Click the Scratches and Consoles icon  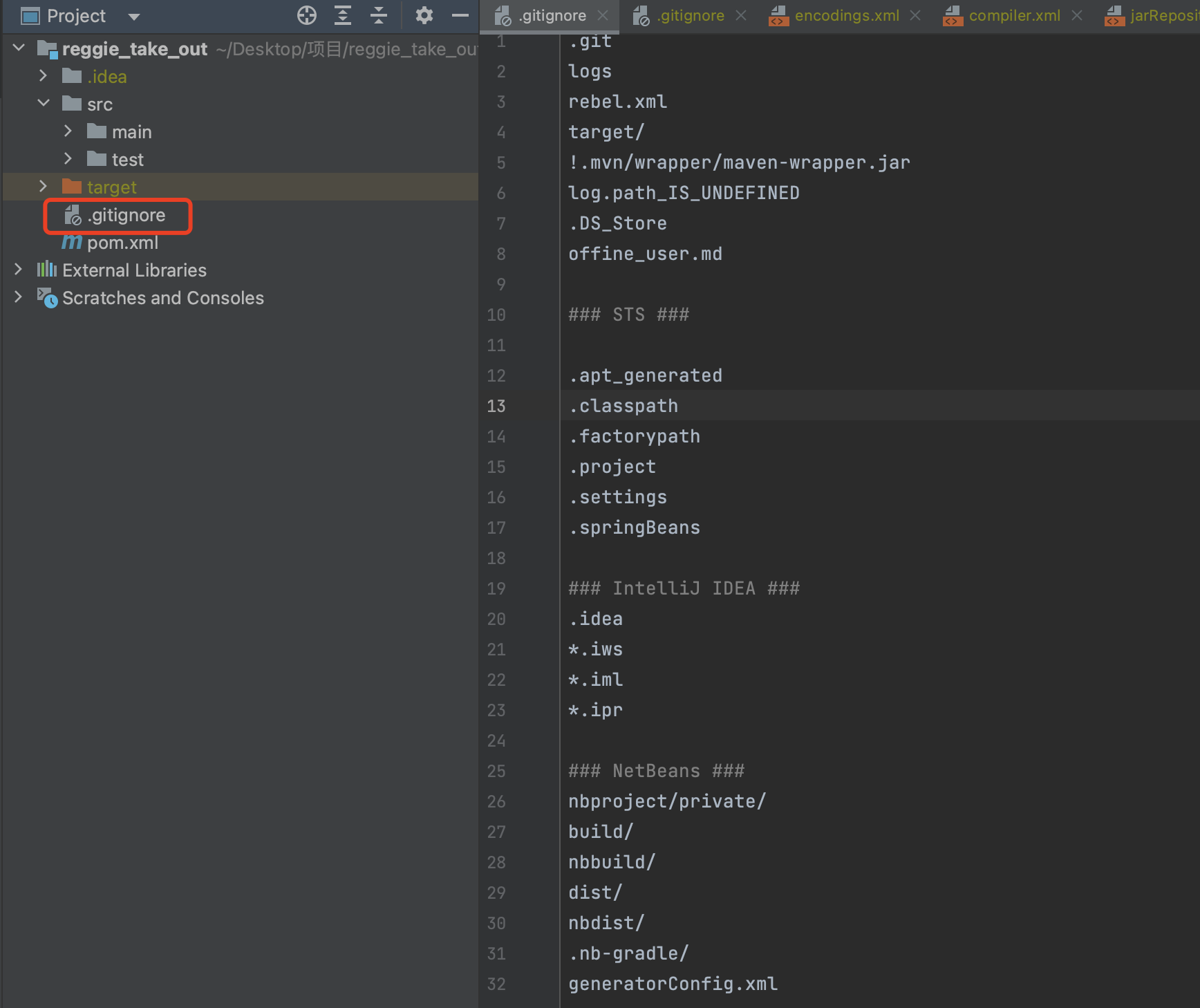[47, 298]
